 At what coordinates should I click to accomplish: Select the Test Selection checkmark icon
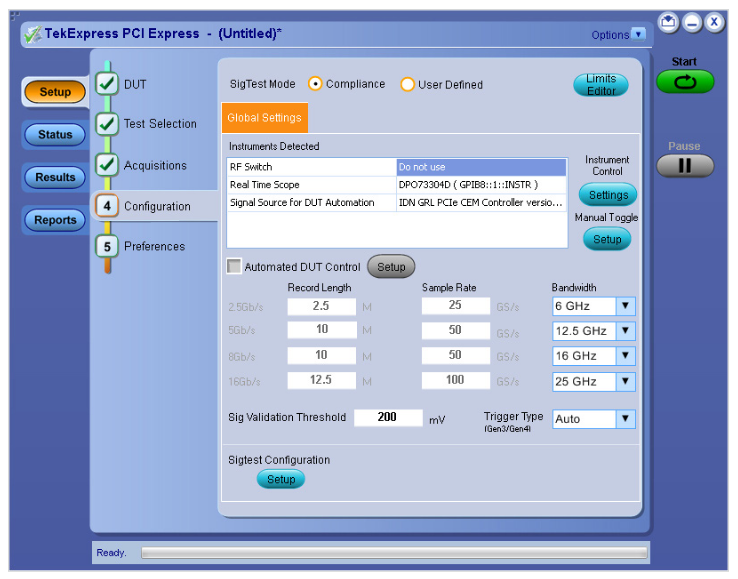[x=107, y=124]
